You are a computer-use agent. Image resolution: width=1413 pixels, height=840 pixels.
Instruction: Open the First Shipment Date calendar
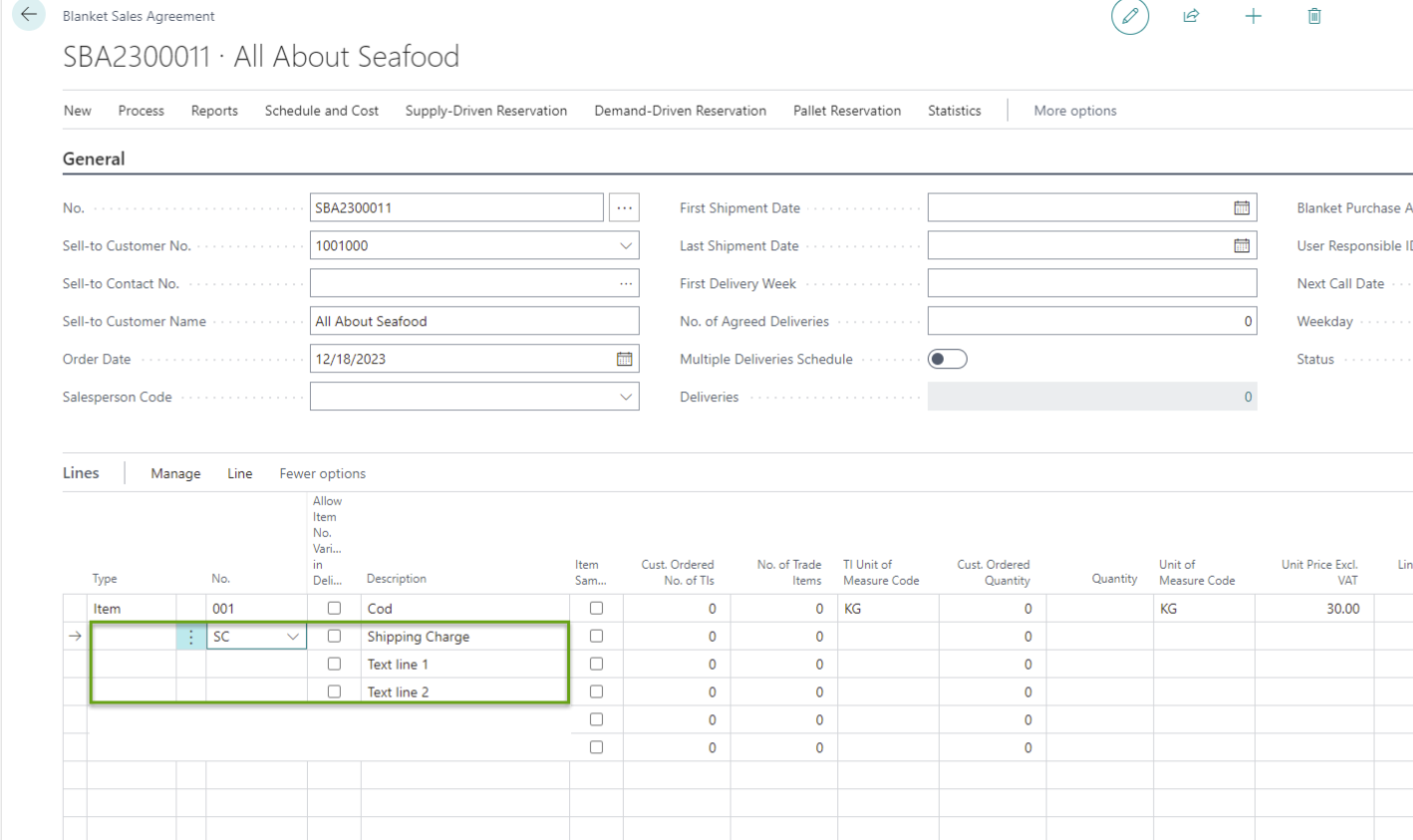1242,207
